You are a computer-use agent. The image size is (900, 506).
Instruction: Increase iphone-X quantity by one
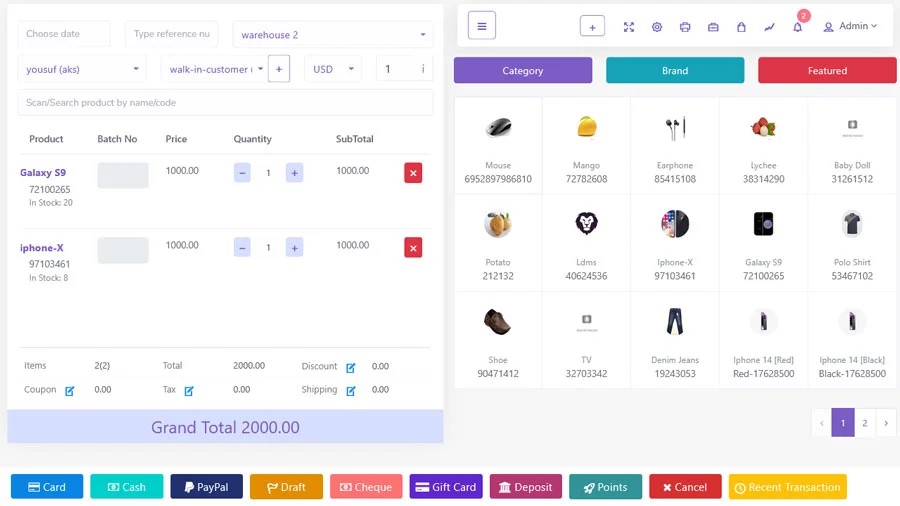pyautogui.click(x=294, y=247)
